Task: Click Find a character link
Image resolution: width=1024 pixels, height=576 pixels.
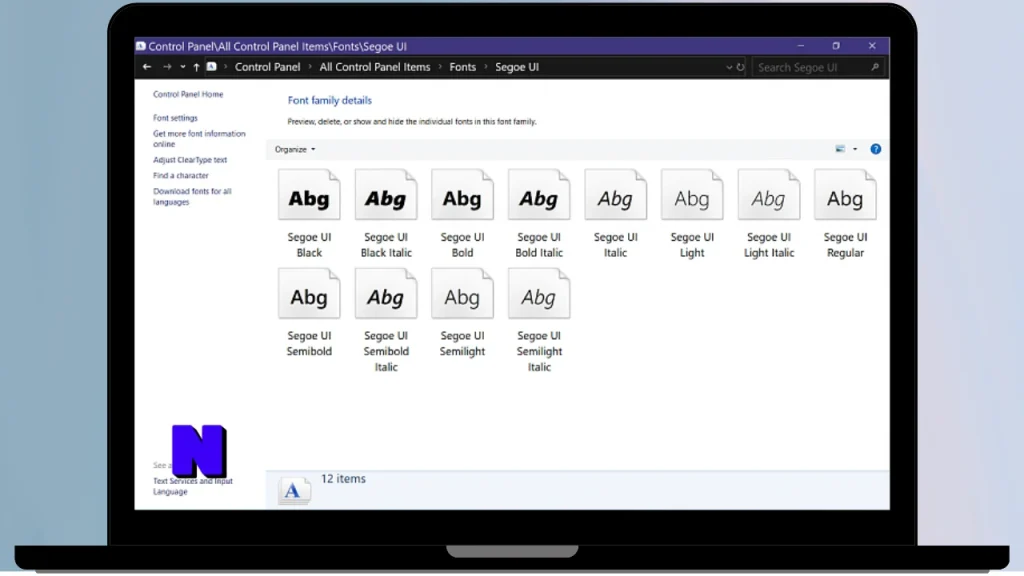Action: point(181,175)
